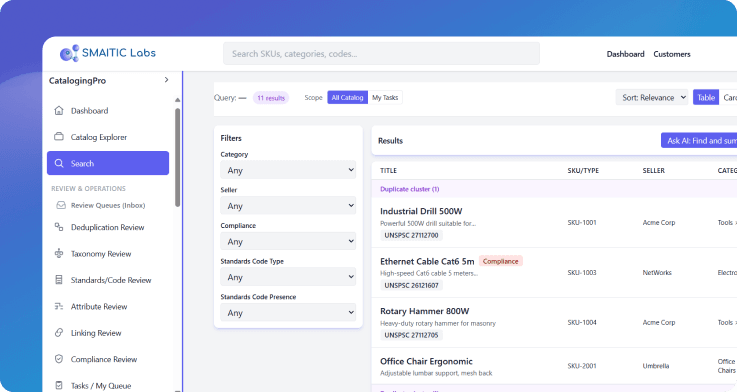Image resolution: width=737 pixels, height=392 pixels.
Task: Open Review Queues (Inbox) in sidebar
Action: [108, 205]
